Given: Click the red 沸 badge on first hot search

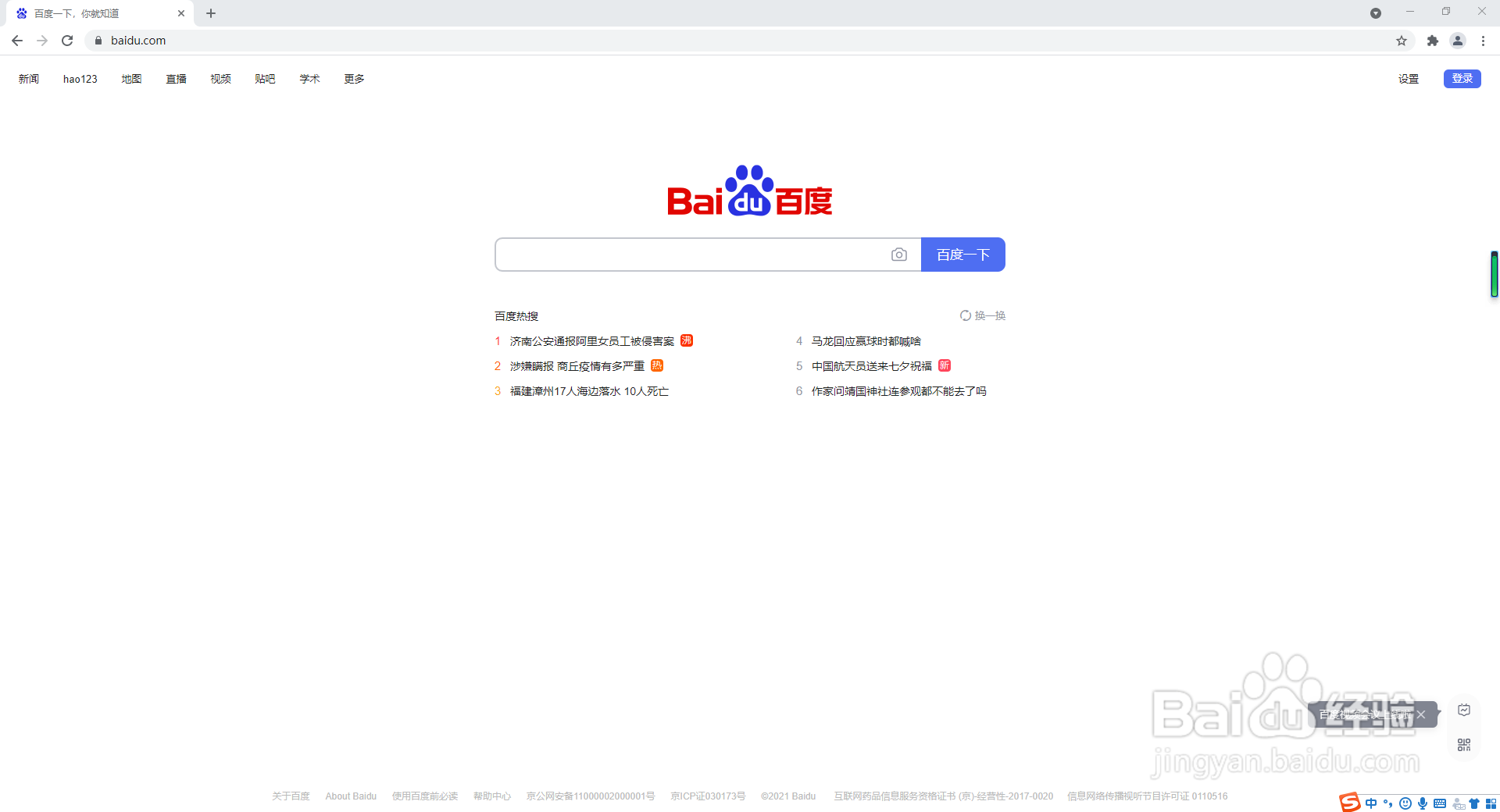Looking at the screenshot, I should [687, 340].
